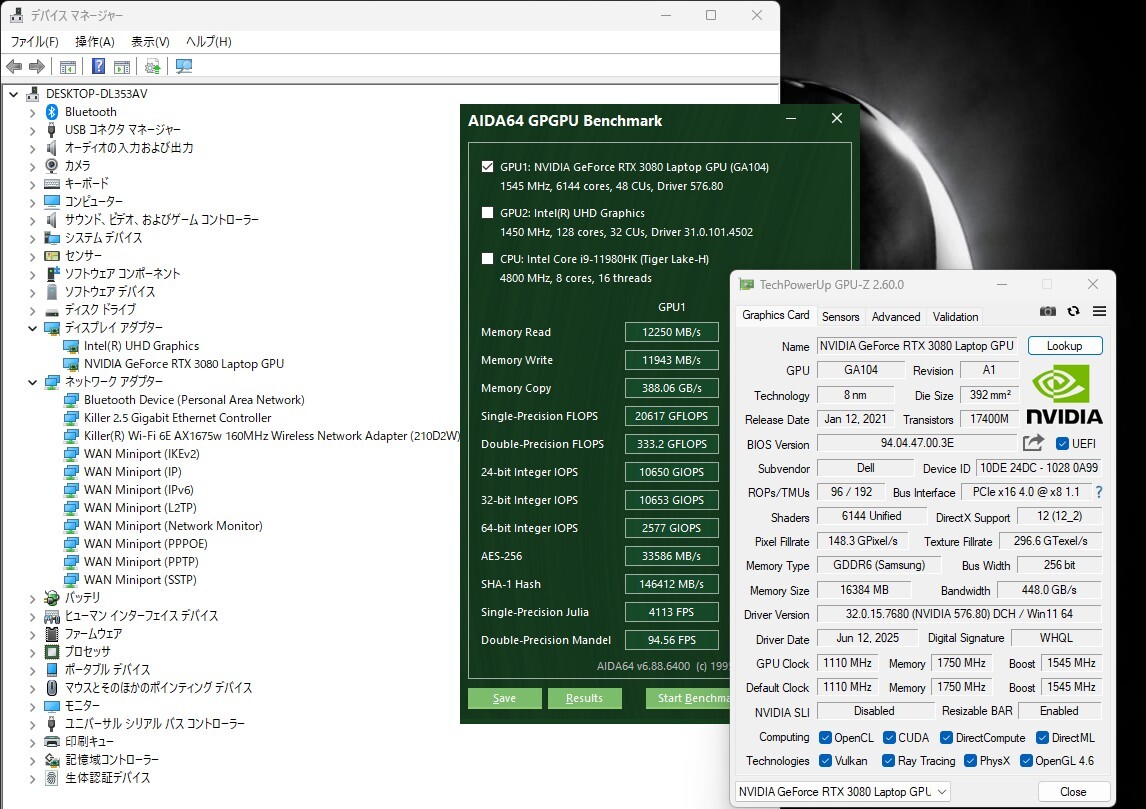The height and width of the screenshot is (809, 1146).
Task: Click the GPU-Z refresh icon
Action: tap(1073, 311)
